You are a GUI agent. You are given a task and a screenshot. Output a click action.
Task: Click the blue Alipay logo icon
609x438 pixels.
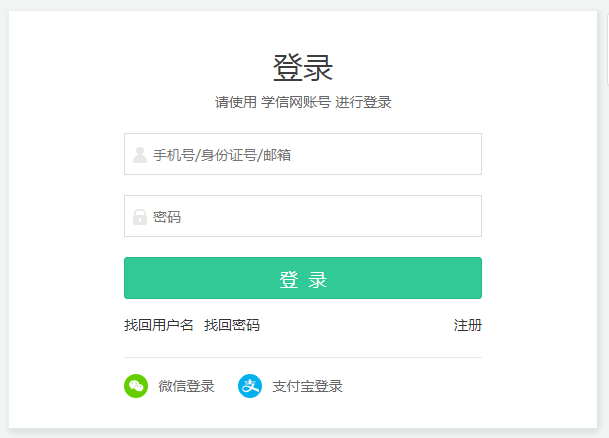pos(250,386)
